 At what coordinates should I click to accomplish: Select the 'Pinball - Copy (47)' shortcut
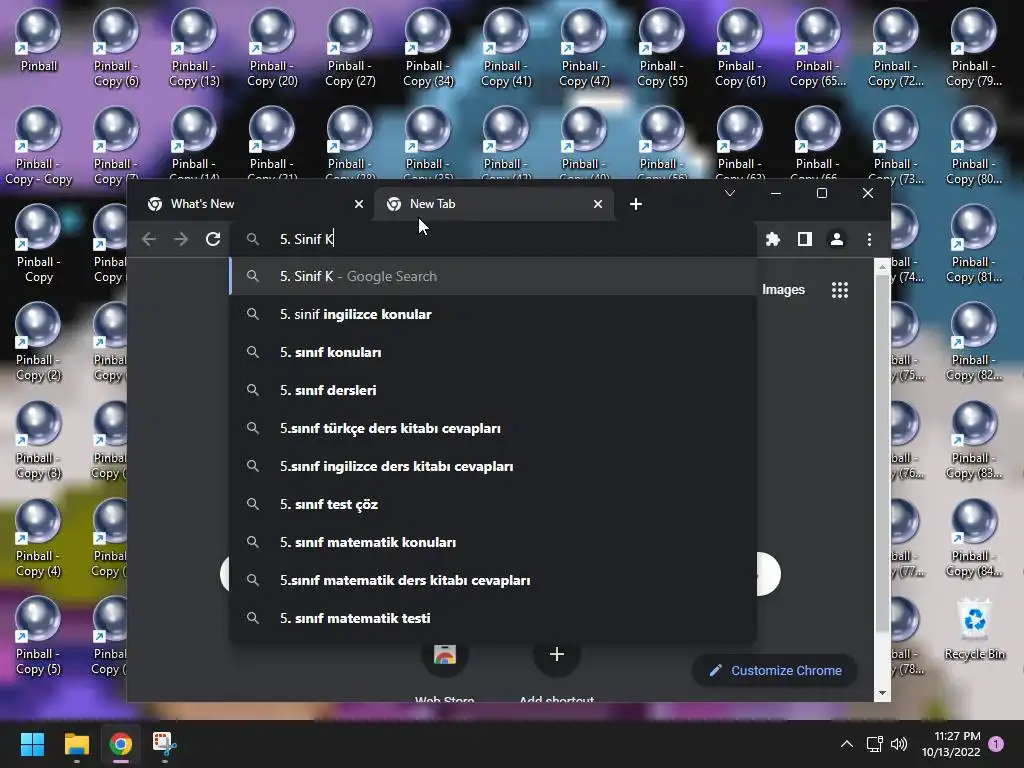coord(584,47)
